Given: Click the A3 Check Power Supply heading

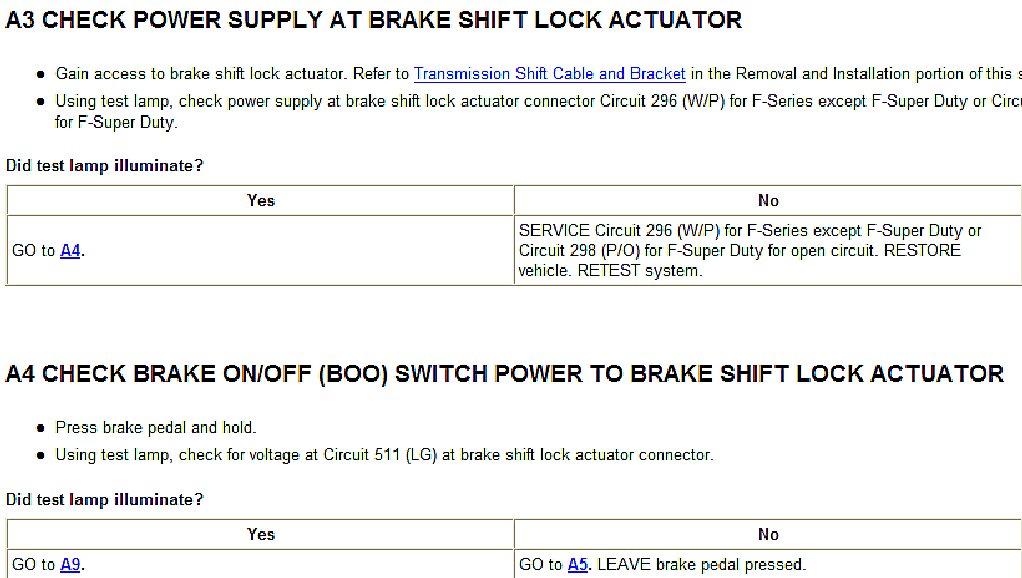Looking at the screenshot, I should point(374,20).
